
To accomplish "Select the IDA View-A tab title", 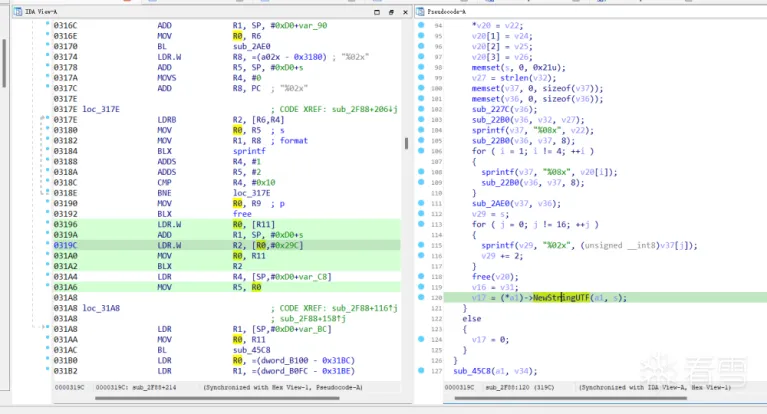I will pos(41,11).
